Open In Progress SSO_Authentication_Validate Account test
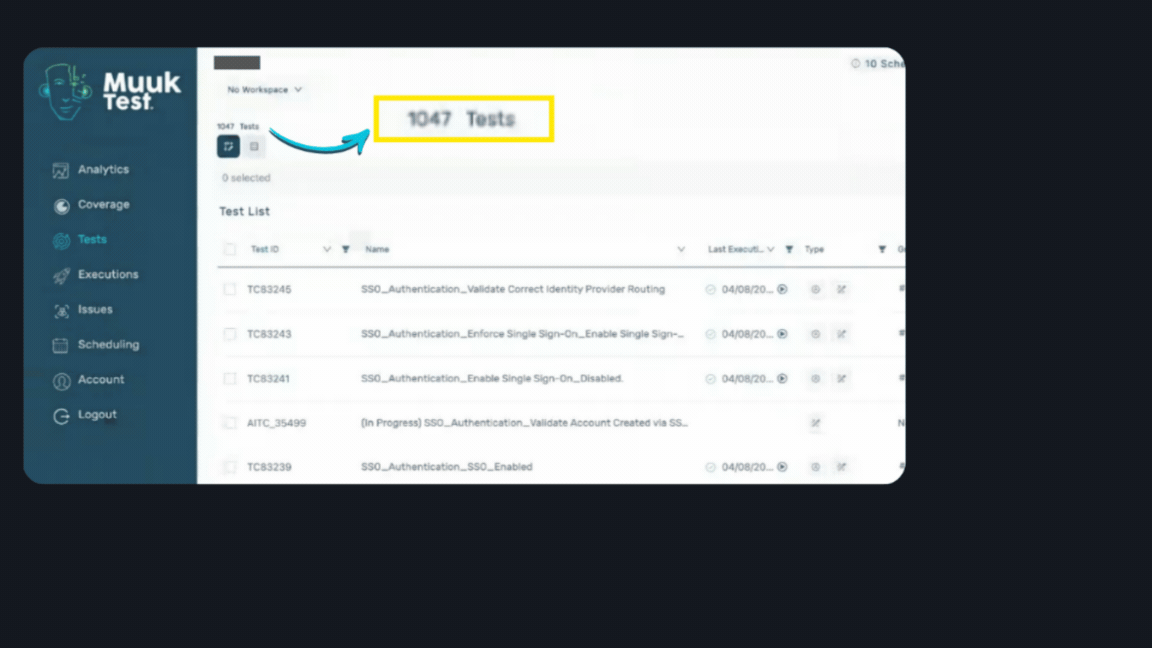 pos(524,423)
